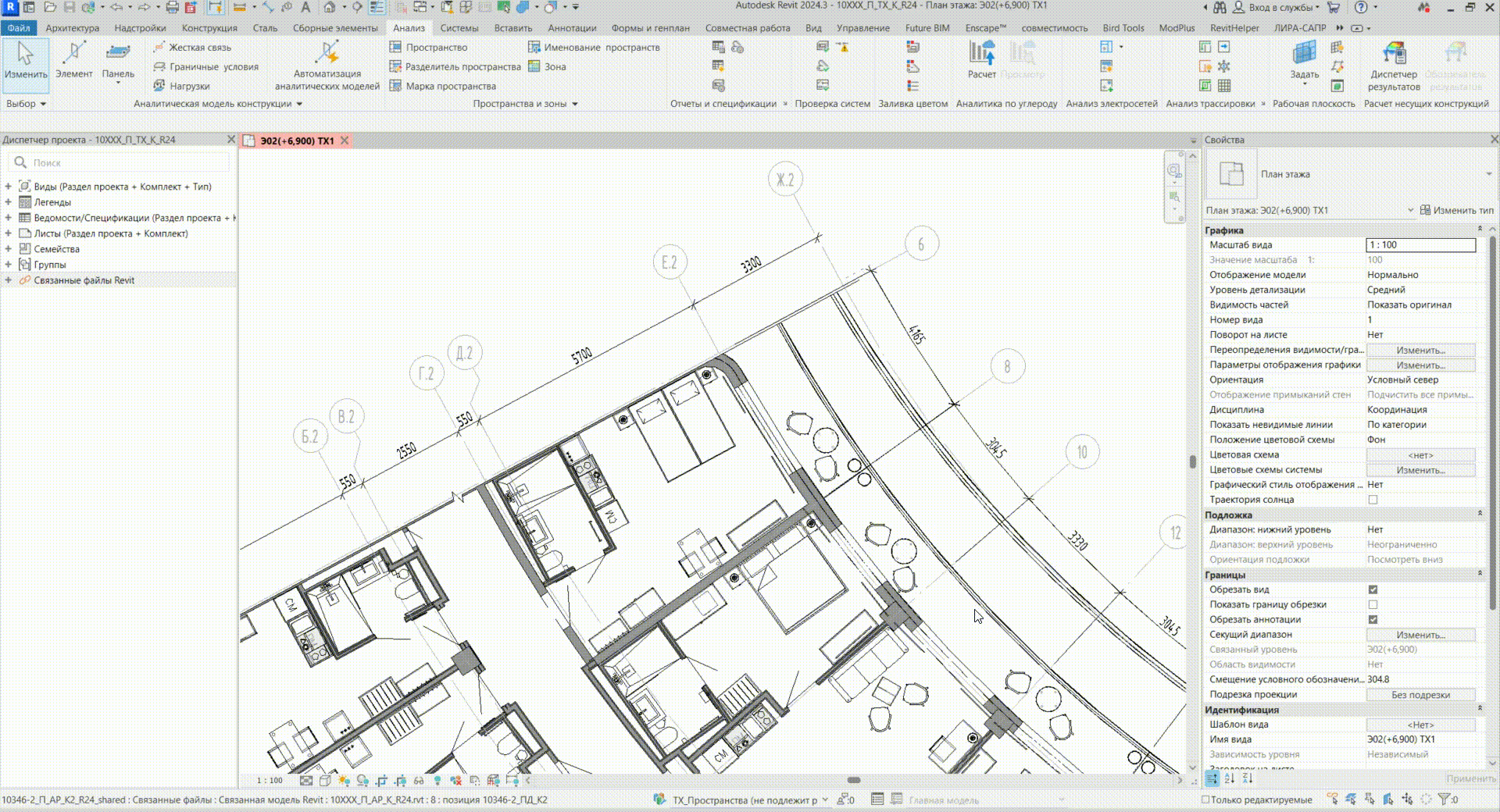Screen dimensions: 1500x812
Task: Expand Виды node in project browser
Action: (9, 187)
